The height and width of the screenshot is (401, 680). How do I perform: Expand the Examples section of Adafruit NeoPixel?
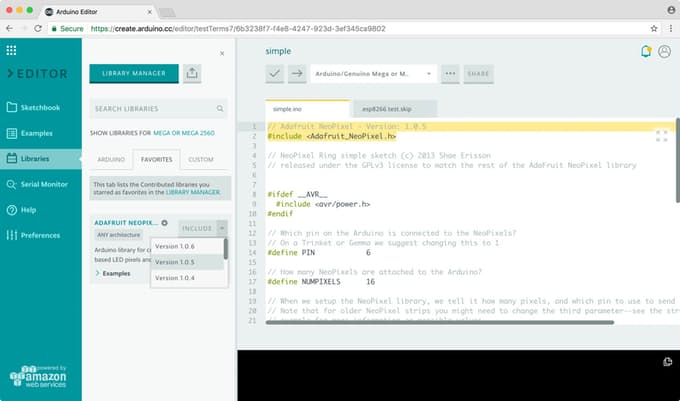pos(115,273)
